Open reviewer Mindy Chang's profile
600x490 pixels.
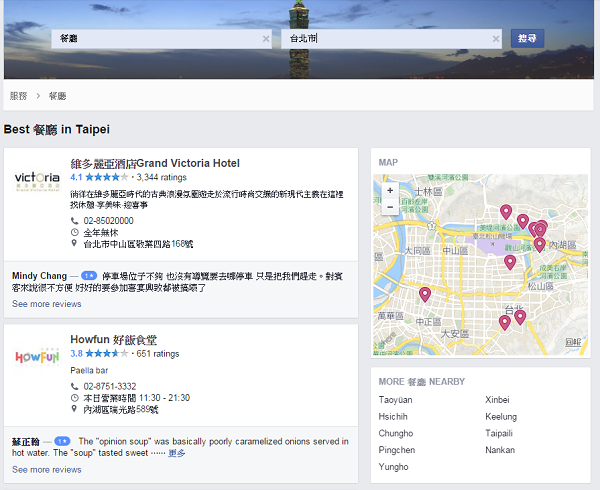(39, 276)
